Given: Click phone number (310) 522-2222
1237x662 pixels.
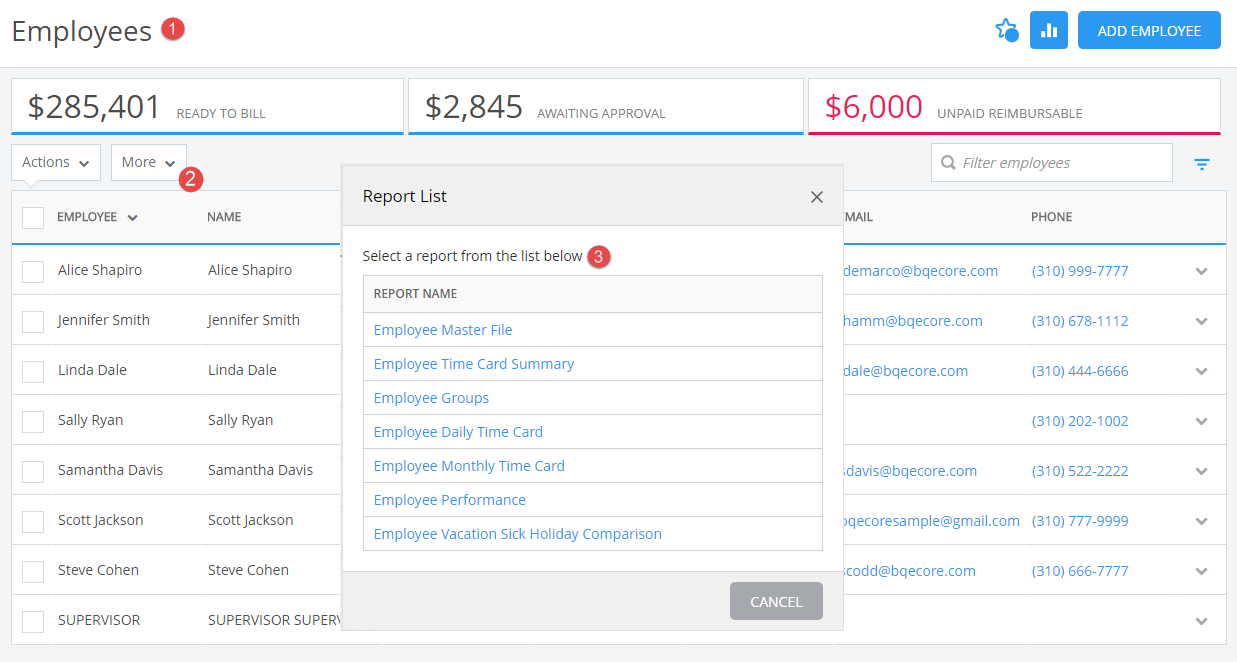Looking at the screenshot, I should (1080, 471).
